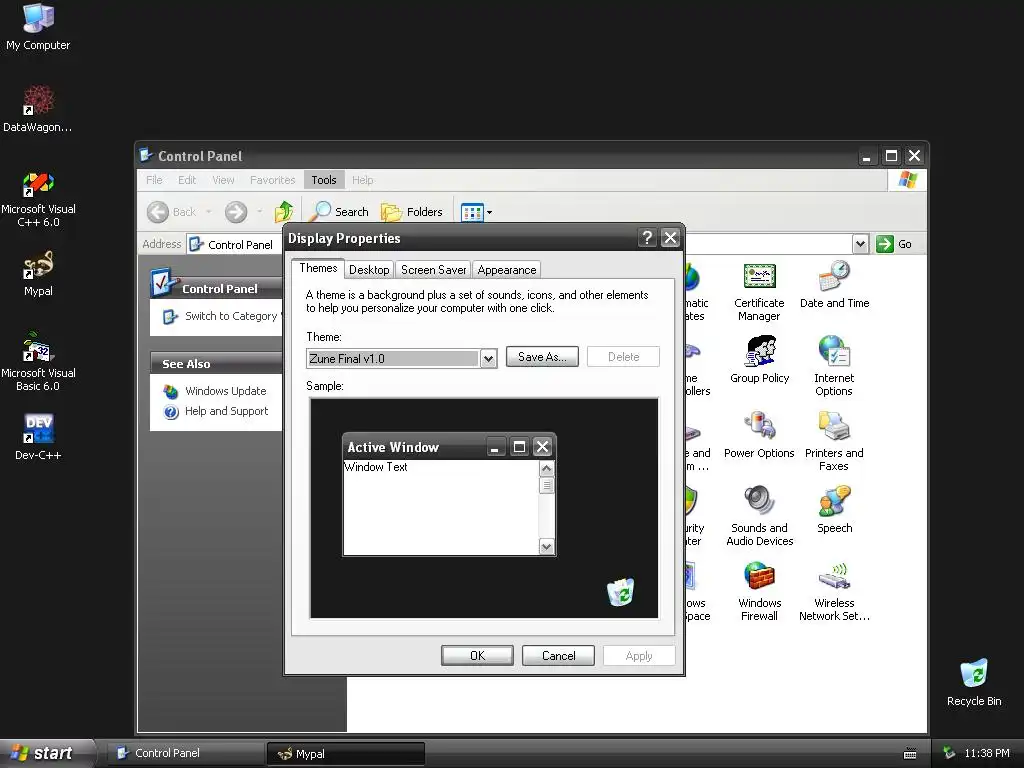Click the on-screen keyboard taskbar icon

tap(910, 754)
